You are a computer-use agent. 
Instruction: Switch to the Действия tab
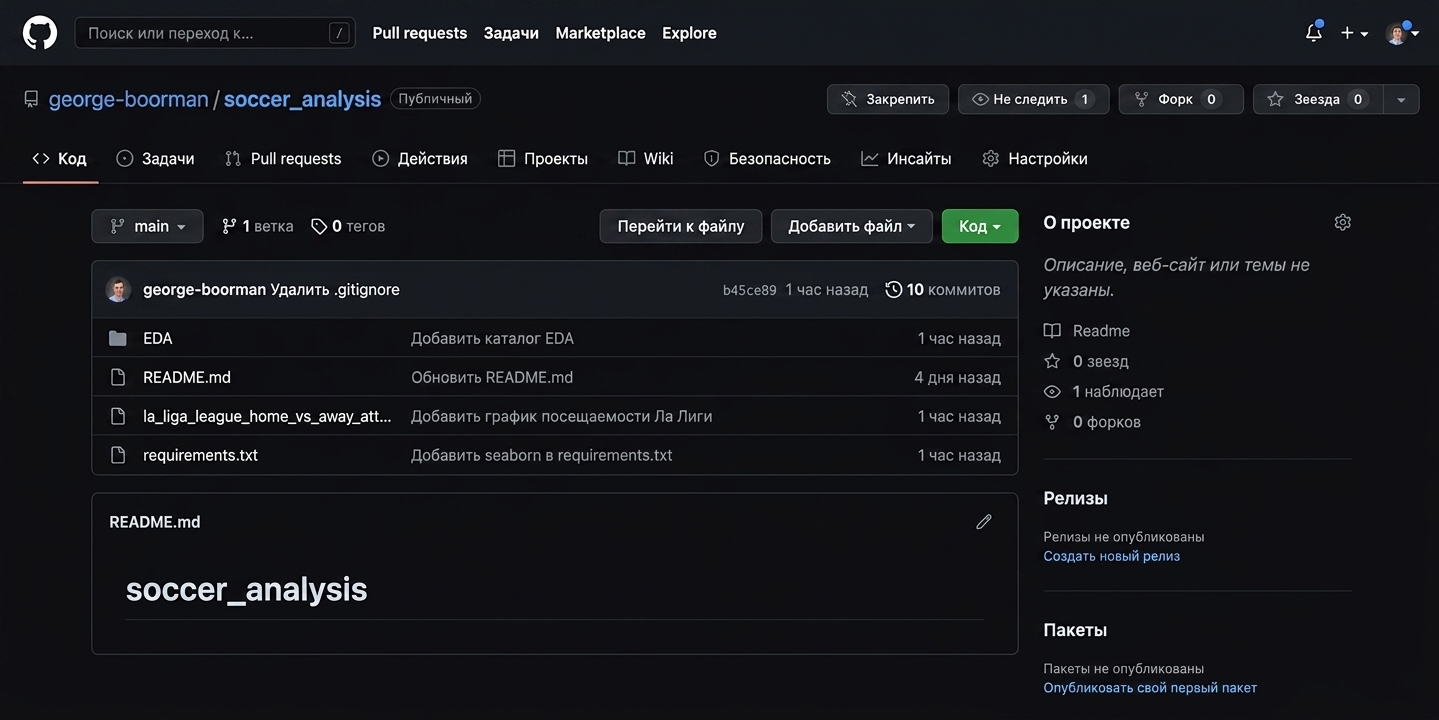click(x=420, y=158)
